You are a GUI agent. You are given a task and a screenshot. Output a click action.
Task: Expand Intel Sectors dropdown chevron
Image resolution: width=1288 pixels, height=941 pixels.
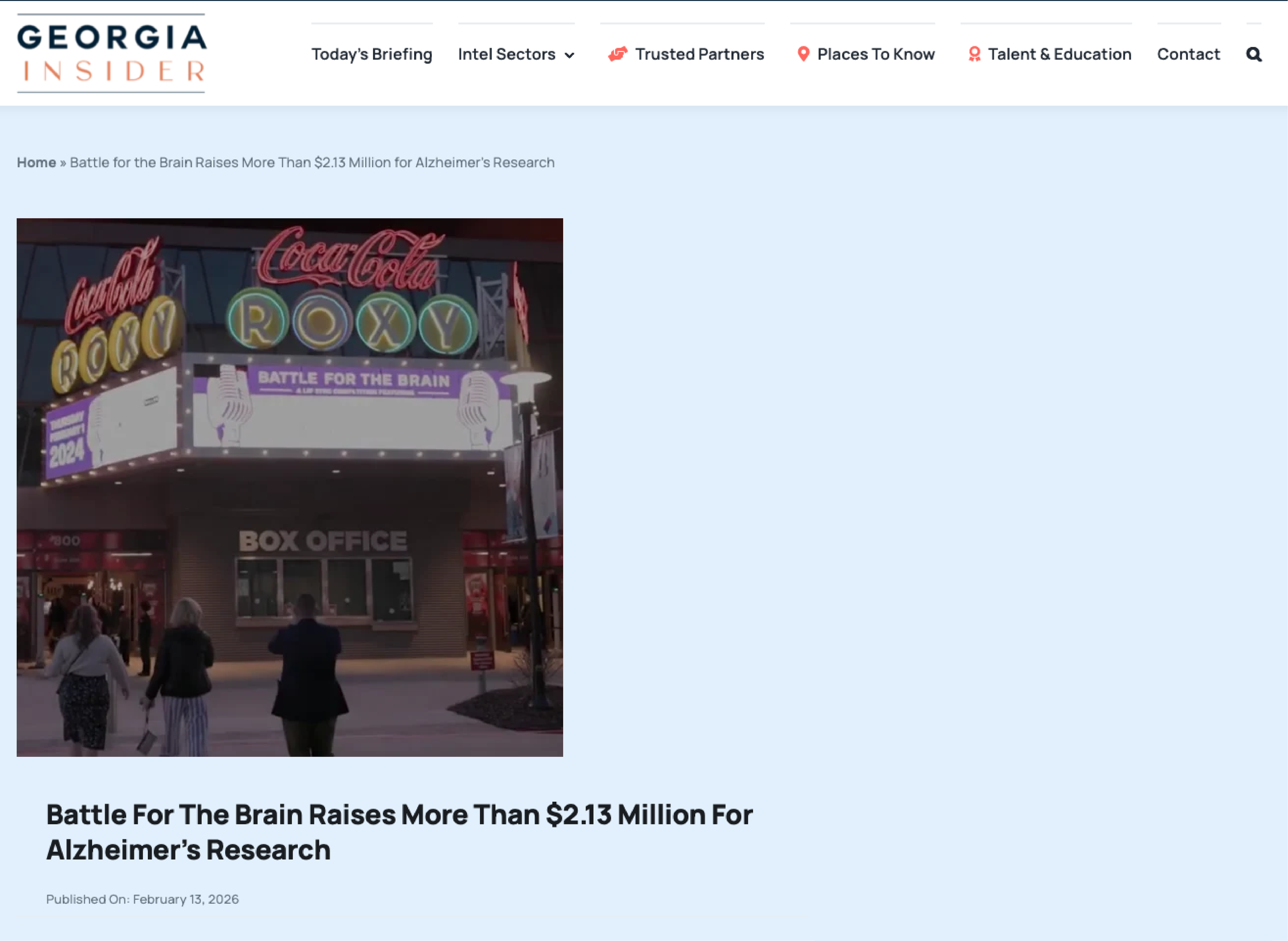(569, 55)
